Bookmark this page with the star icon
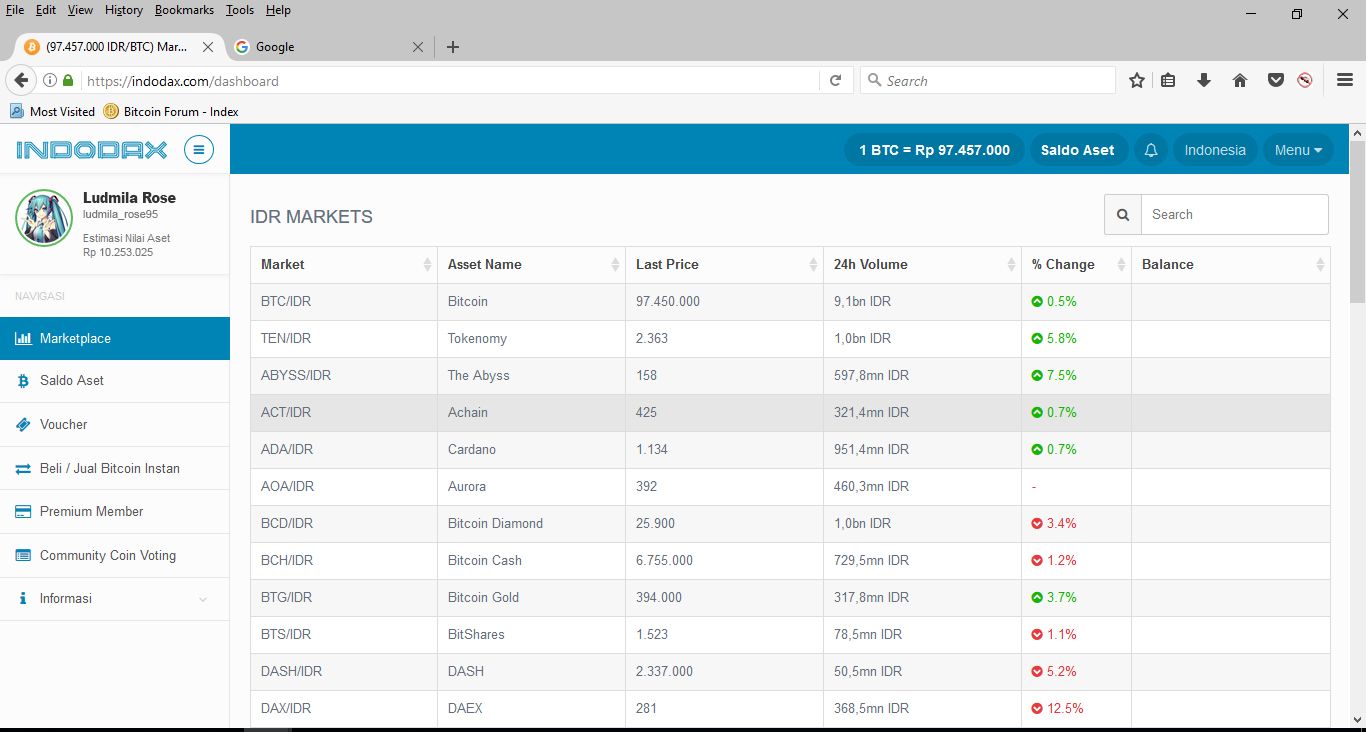 [1137, 81]
